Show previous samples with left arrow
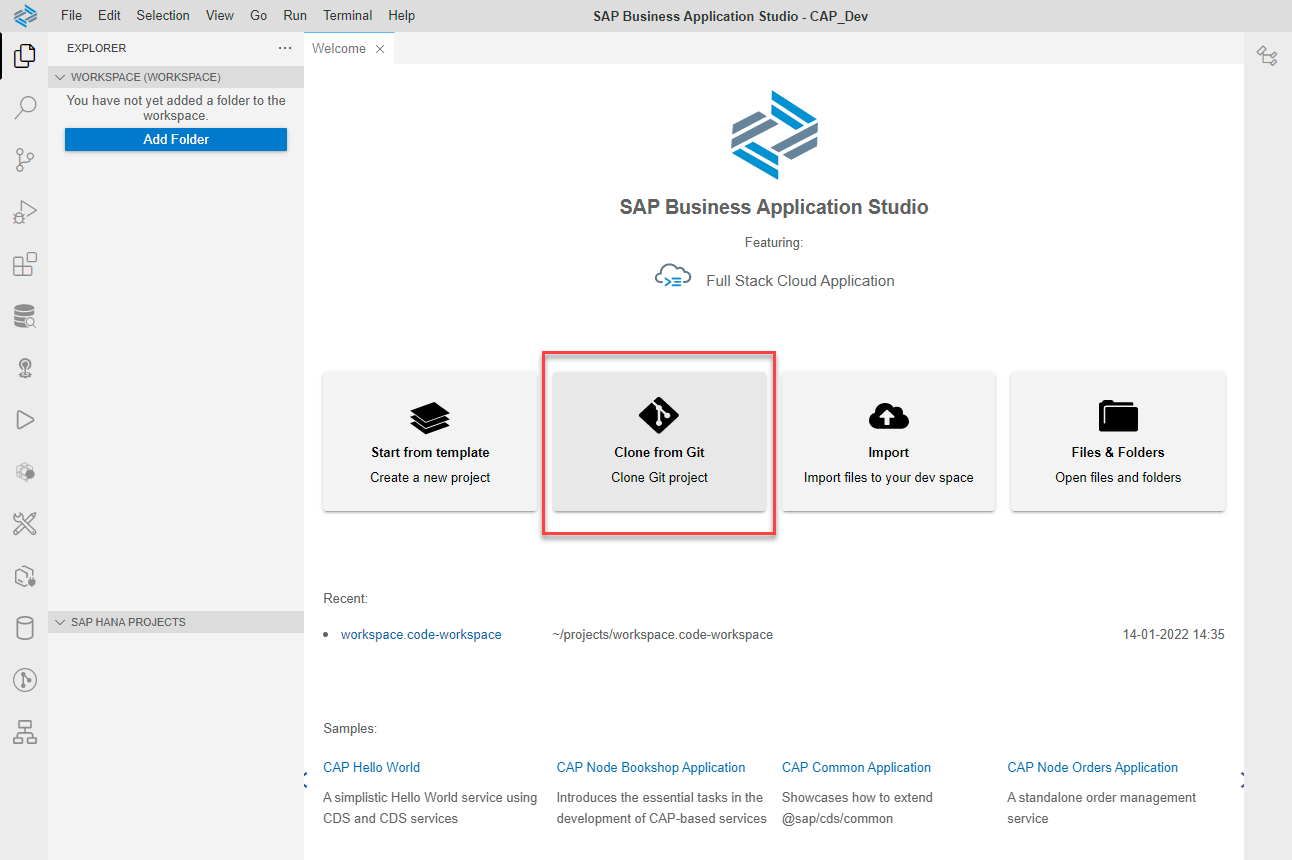Image resolution: width=1292 pixels, height=860 pixels. (x=306, y=780)
